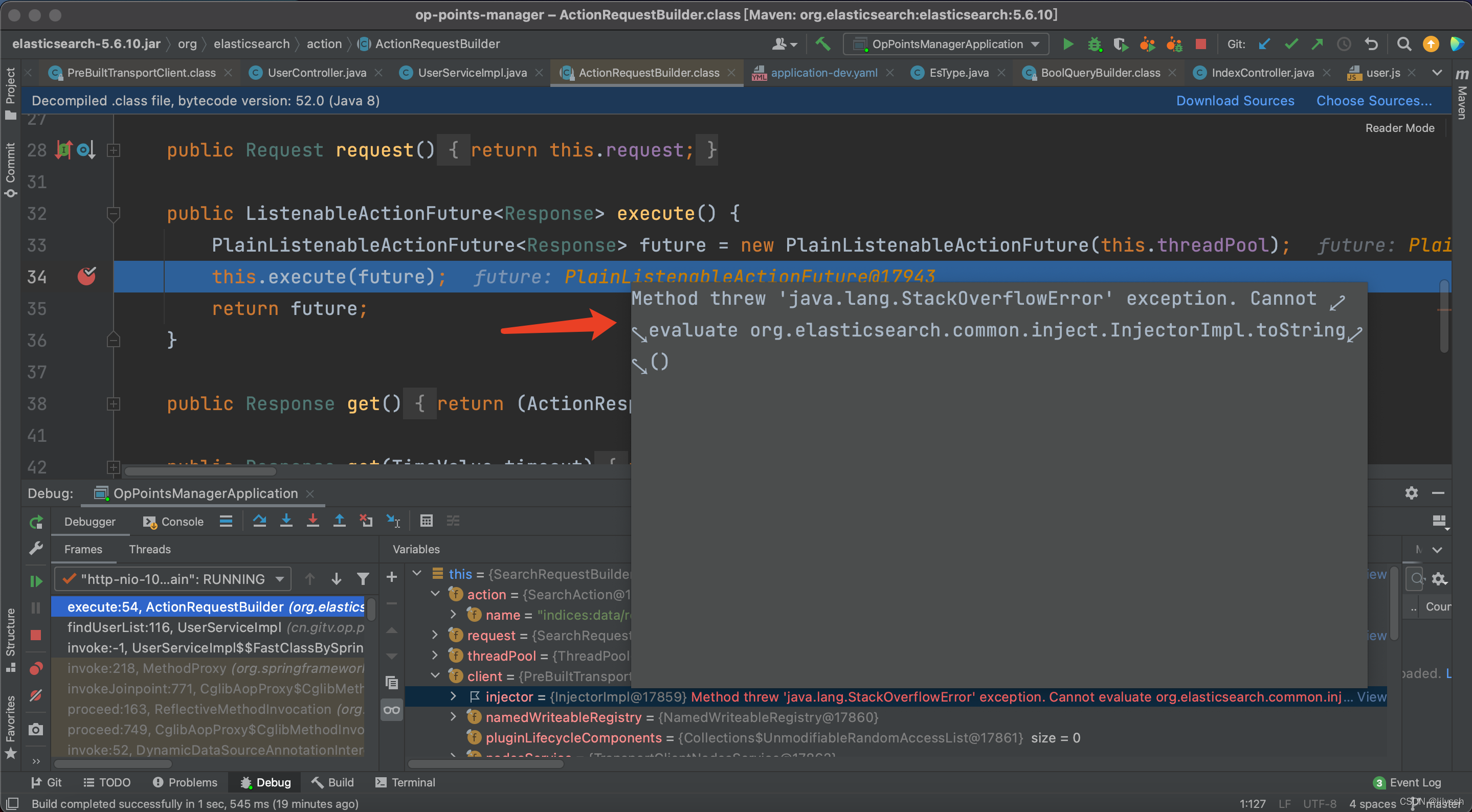
Task: Open Evaluate Expression calculator icon
Action: pos(426,521)
